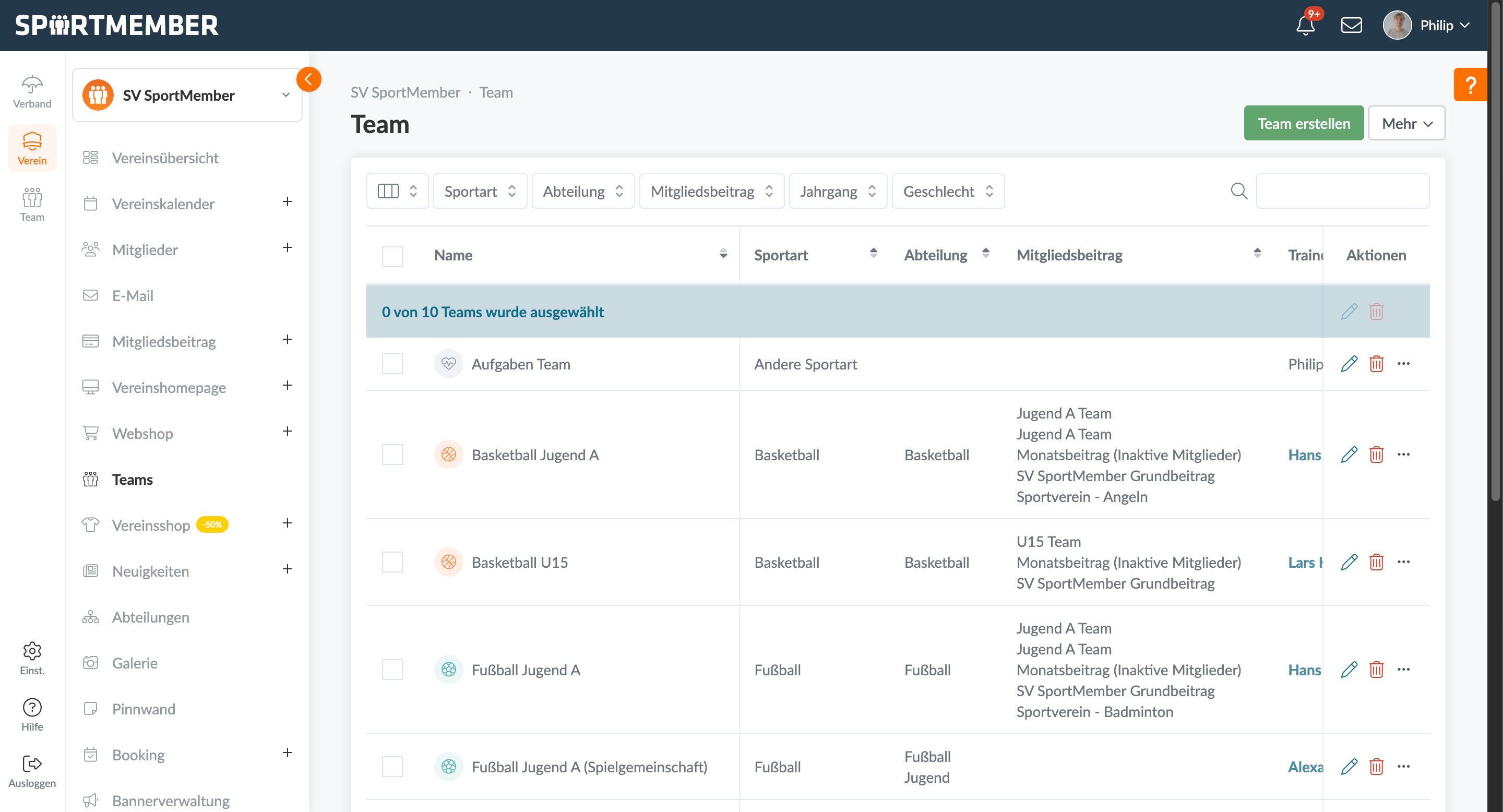This screenshot has width=1503, height=812.
Task: Delete the Aufgaben Team via trash icon
Action: pyautogui.click(x=1376, y=364)
